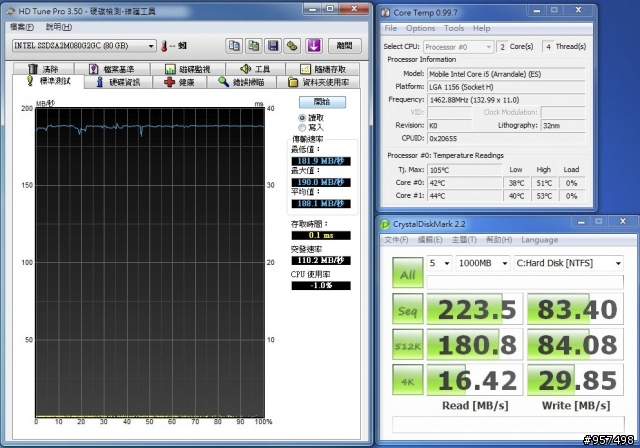This screenshot has height=448, width=640.
Task: Click the CPU usage value -1.0%
Action: coord(321,286)
